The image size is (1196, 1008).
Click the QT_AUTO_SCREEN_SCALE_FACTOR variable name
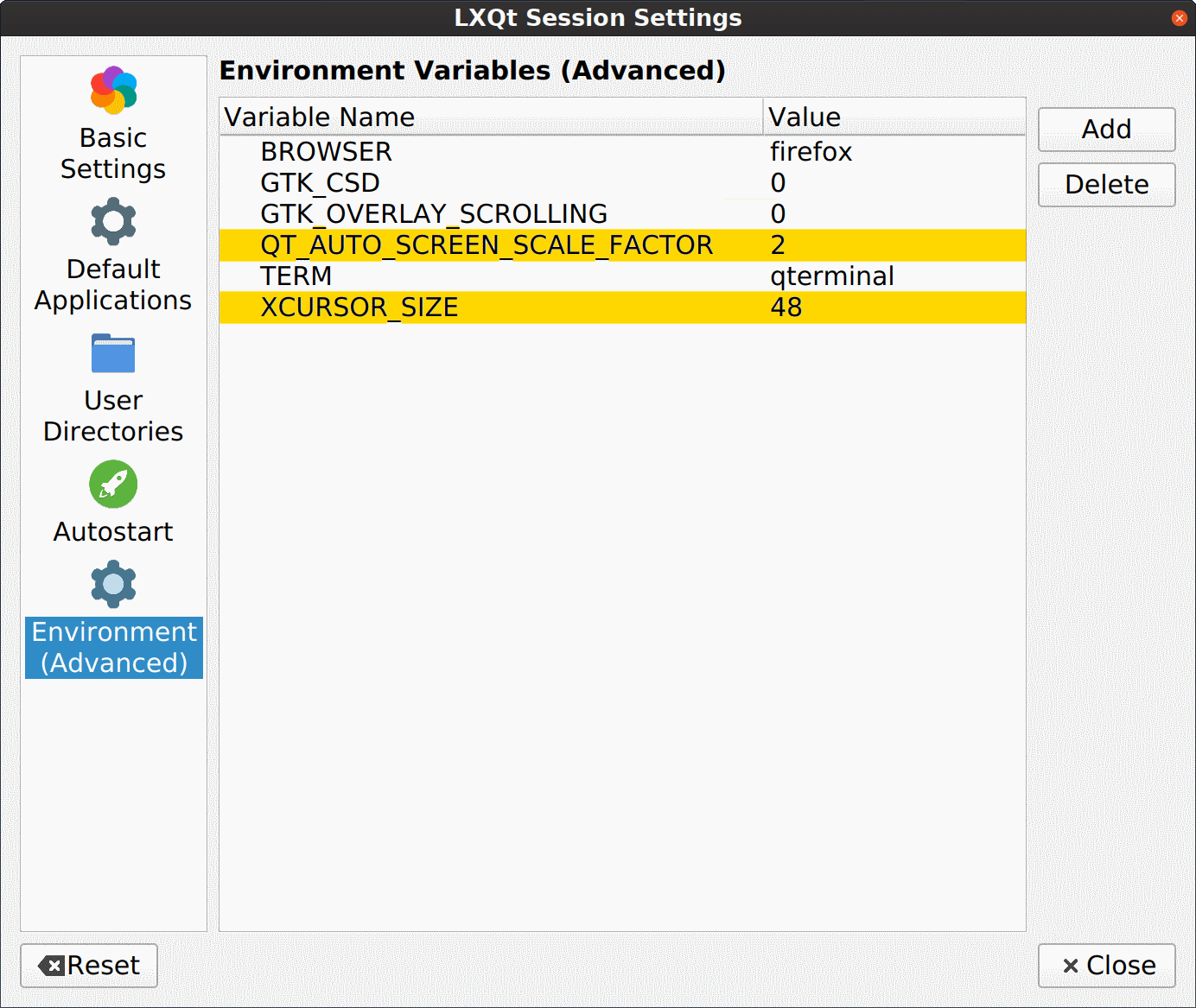487,245
